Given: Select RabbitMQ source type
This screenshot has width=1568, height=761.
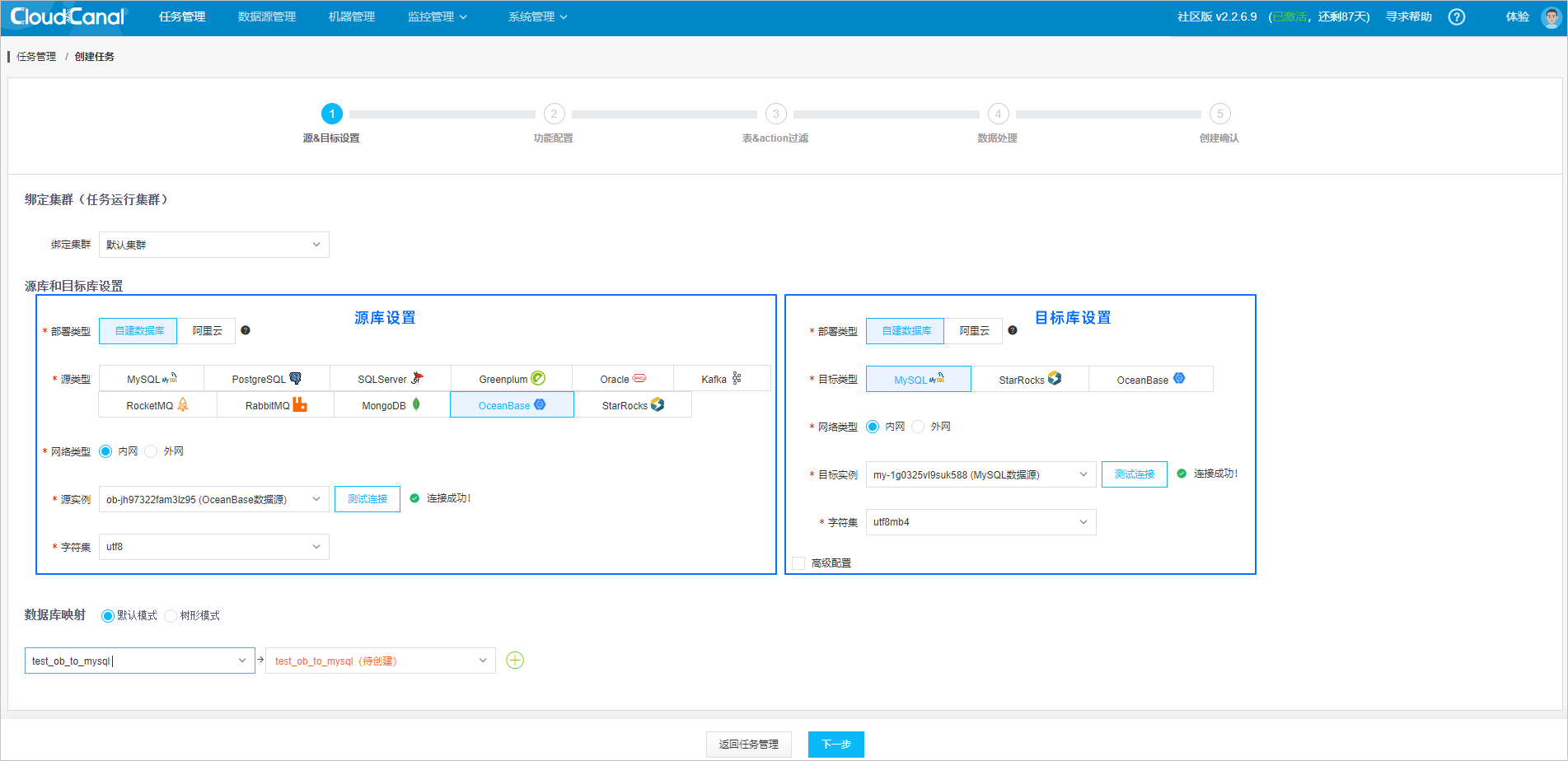Looking at the screenshot, I should coord(274,404).
